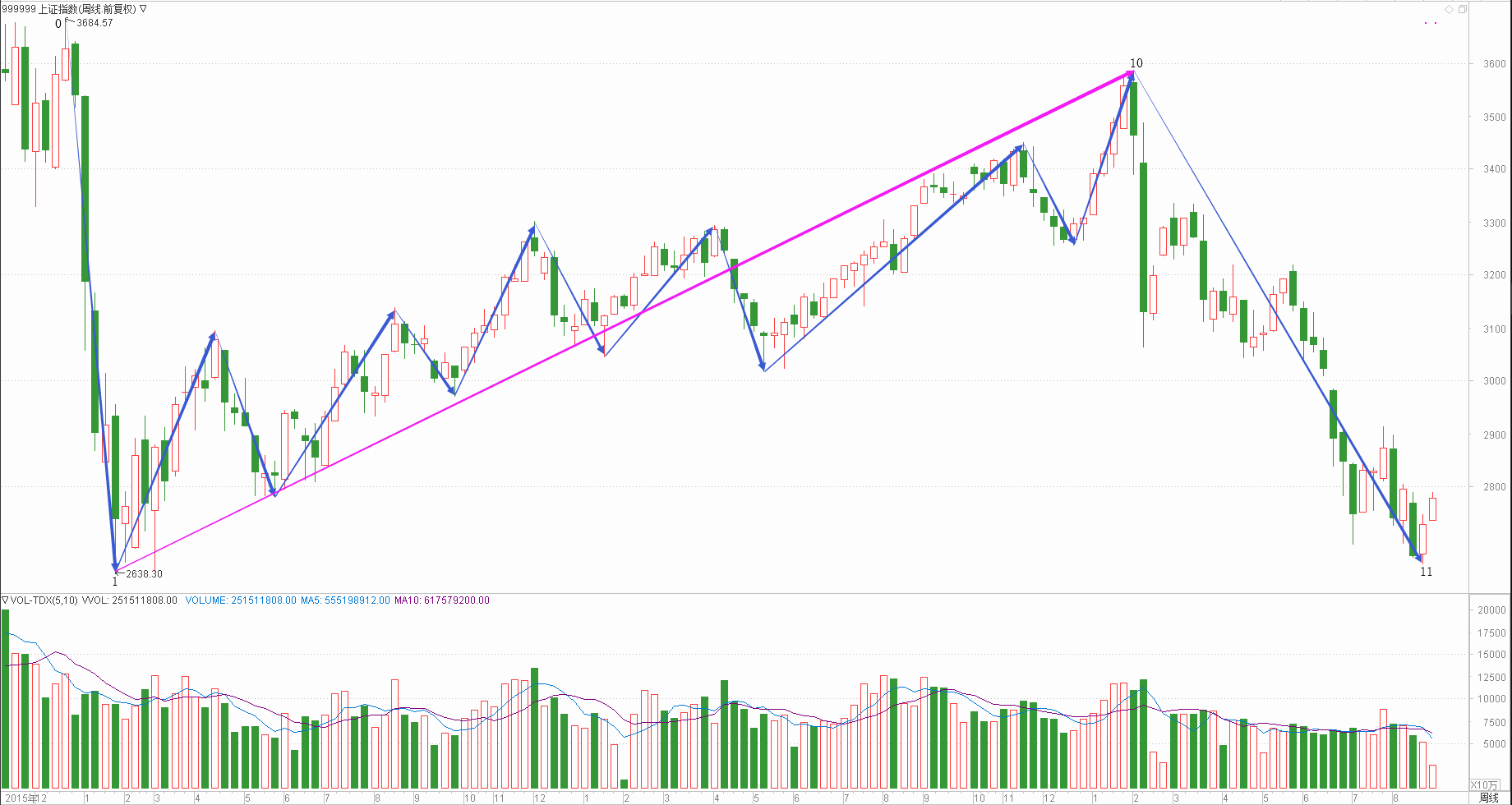
Task: Click the overlapping-windows restore icon
Action: (1462, 10)
